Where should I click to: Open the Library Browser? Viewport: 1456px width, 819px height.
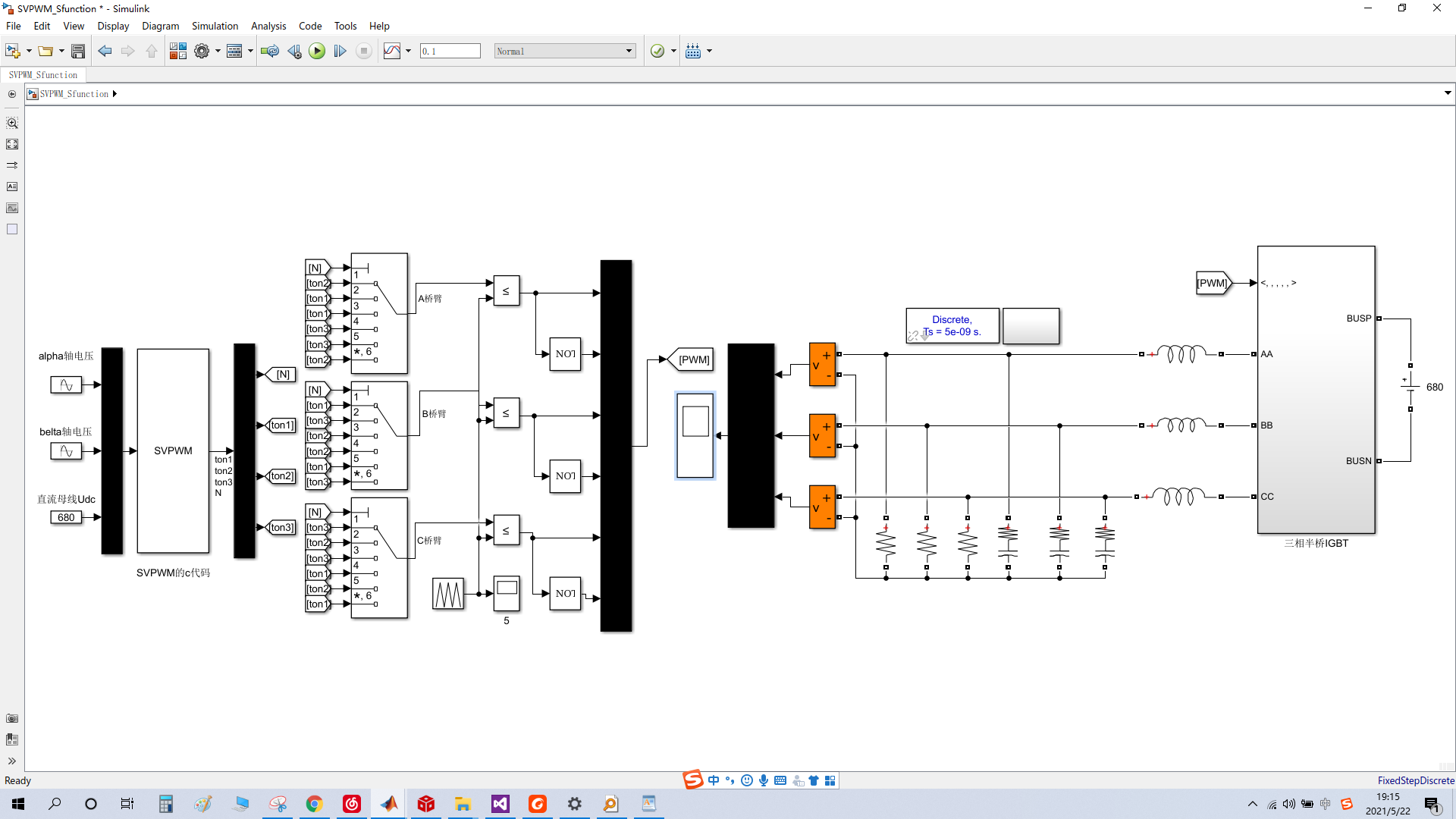pyautogui.click(x=178, y=51)
